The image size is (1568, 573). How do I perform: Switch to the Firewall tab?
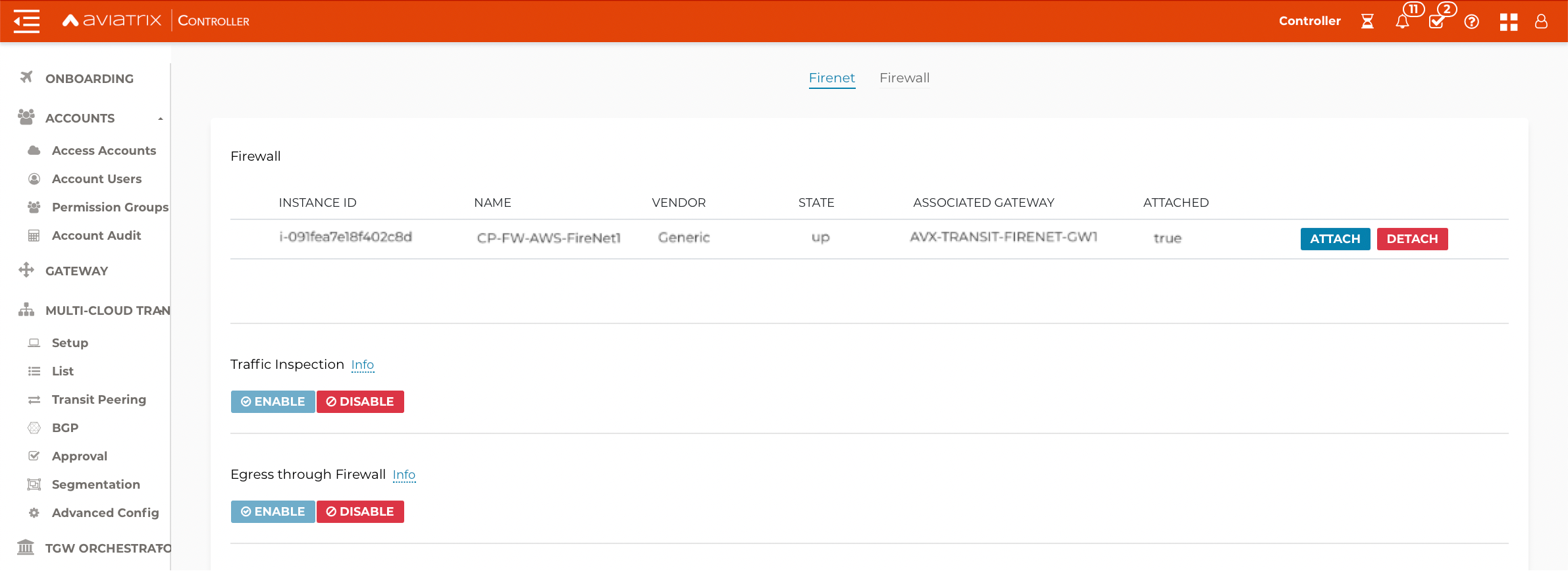904,78
